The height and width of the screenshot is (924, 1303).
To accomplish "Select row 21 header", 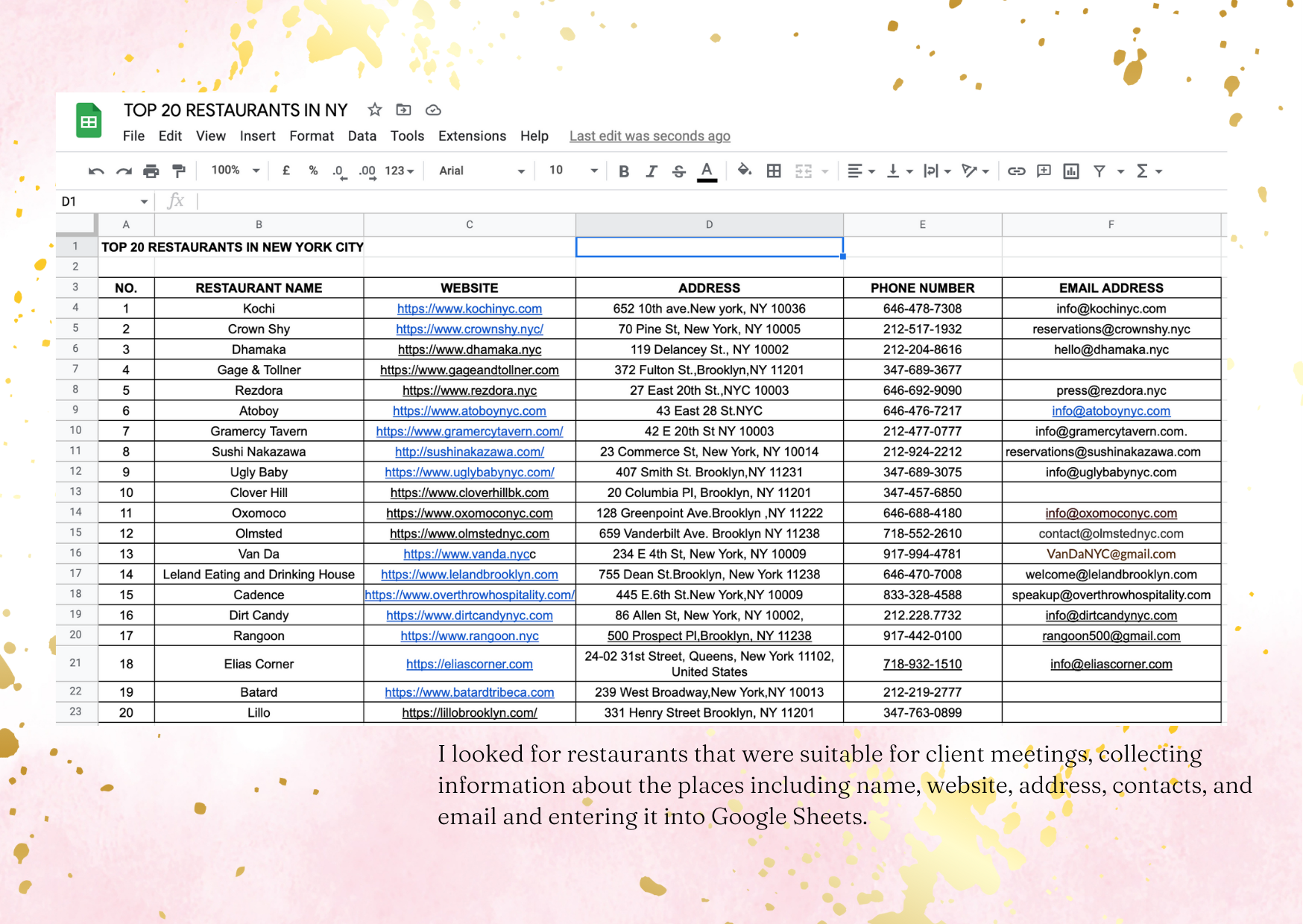I will [76, 662].
